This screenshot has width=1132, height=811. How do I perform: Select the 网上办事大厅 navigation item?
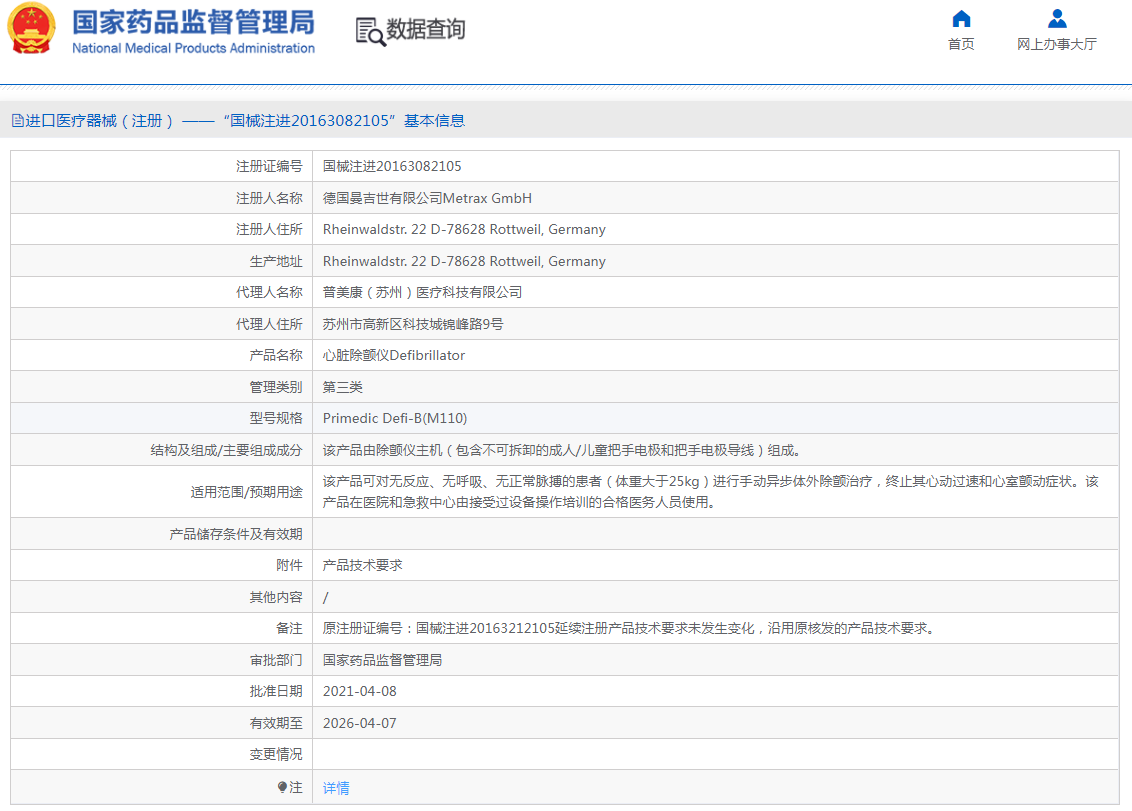(x=1055, y=43)
